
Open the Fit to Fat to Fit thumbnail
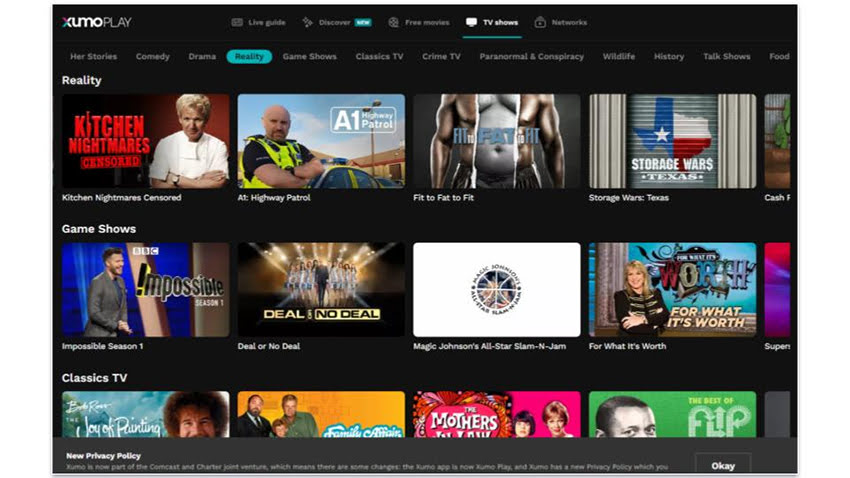[497, 141]
